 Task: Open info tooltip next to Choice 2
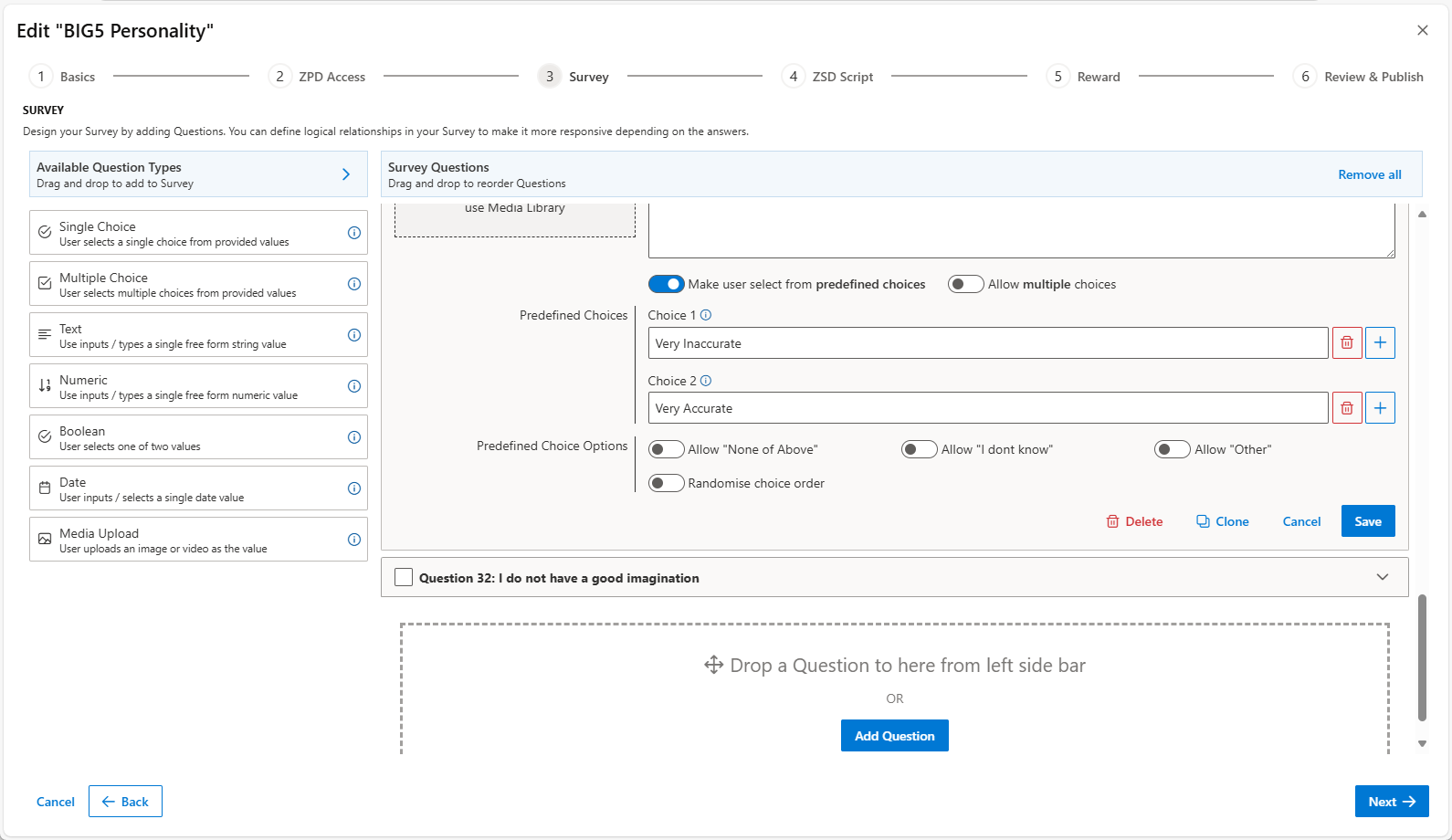click(x=706, y=381)
